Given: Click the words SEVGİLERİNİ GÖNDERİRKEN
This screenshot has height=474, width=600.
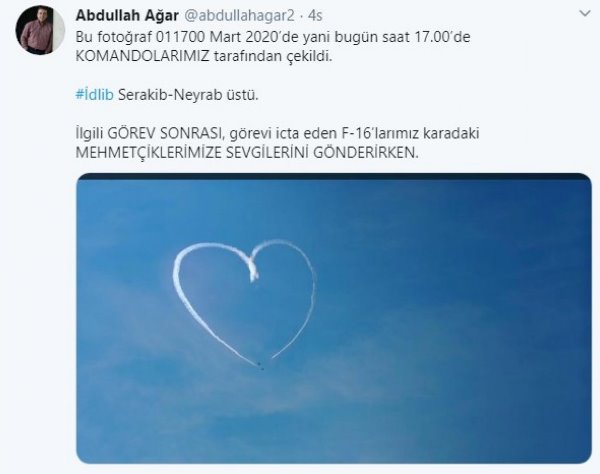Looking at the screenshot, I should pyautogui.click(x=322, y=153).
